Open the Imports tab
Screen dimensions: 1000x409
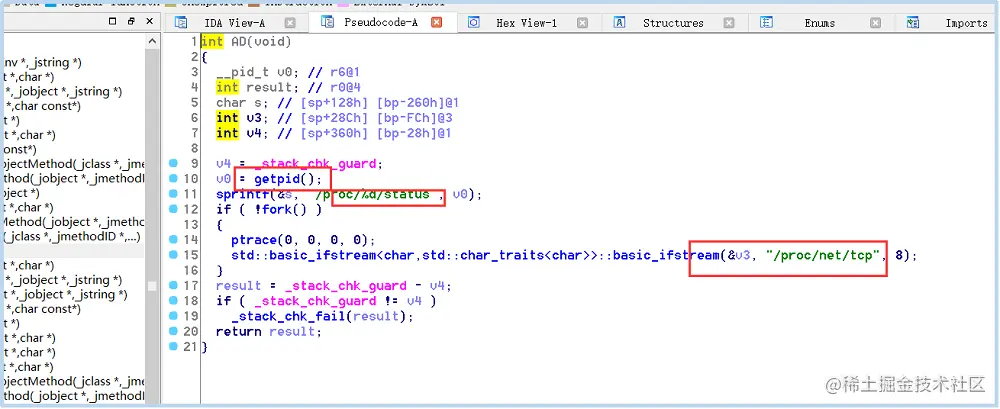(x=966, y=23)
